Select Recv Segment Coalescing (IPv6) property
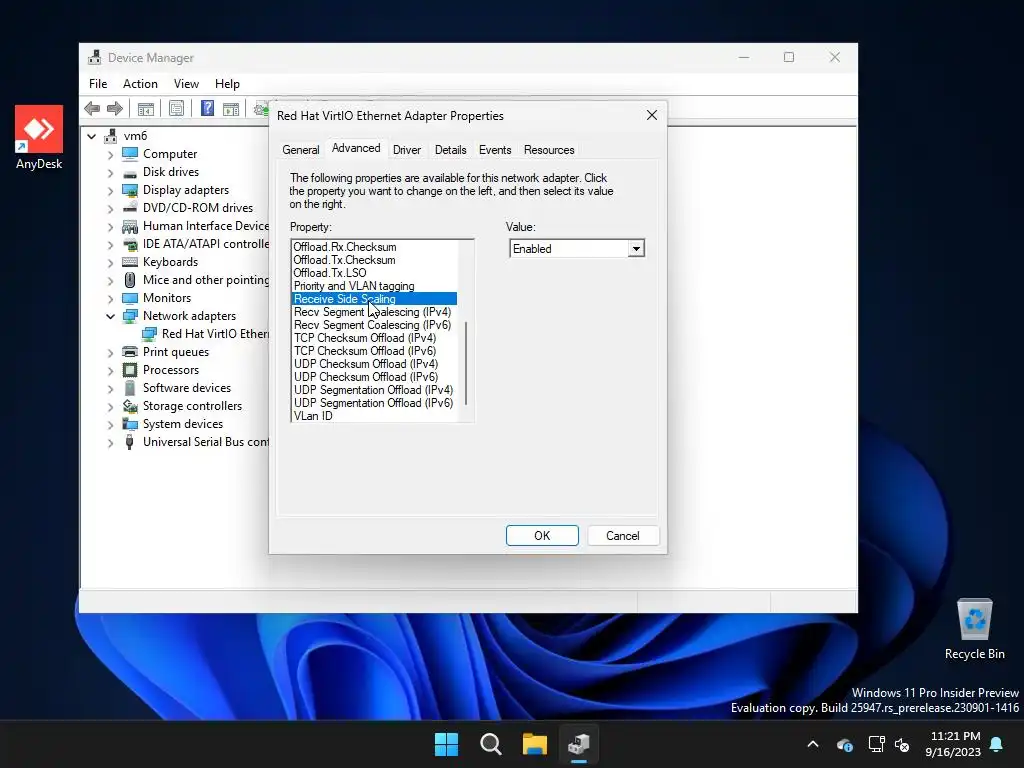This screenshot has height=768, width=1024. [374, 325]
